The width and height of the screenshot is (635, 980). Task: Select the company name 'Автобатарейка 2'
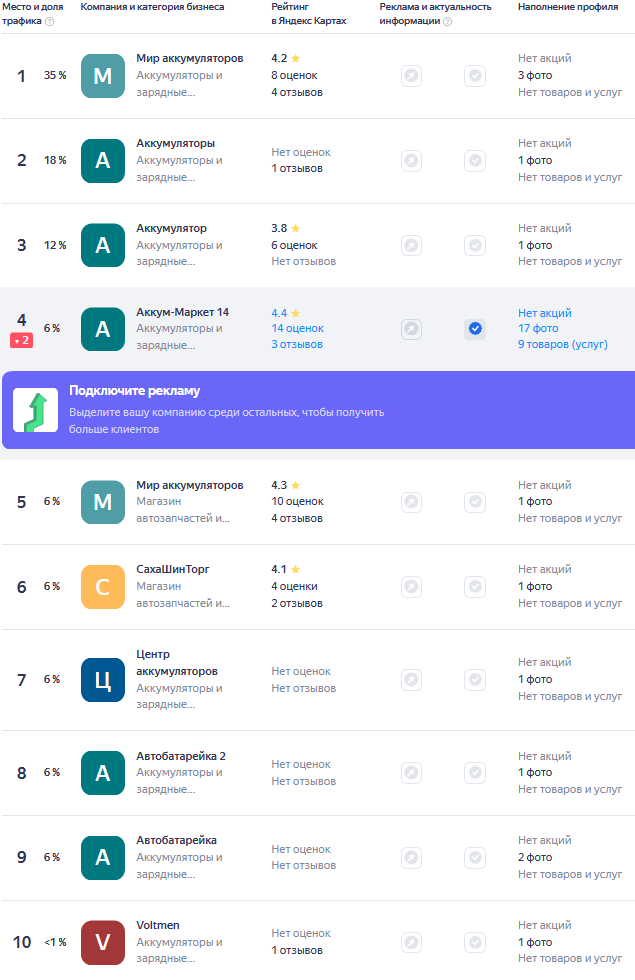click(181, 756)
